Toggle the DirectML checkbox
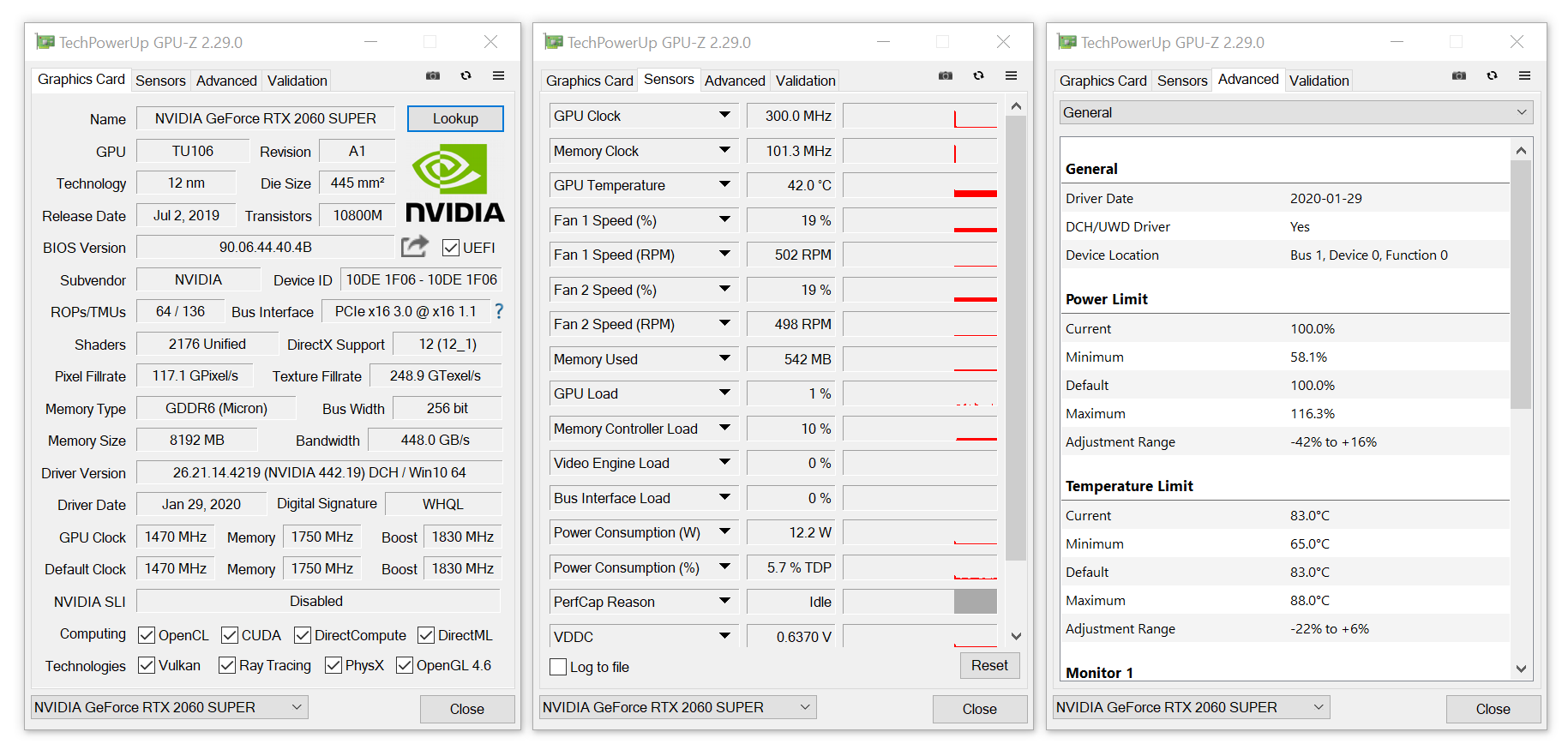Viewport: 1568px width, 750px height. point(426,635)
